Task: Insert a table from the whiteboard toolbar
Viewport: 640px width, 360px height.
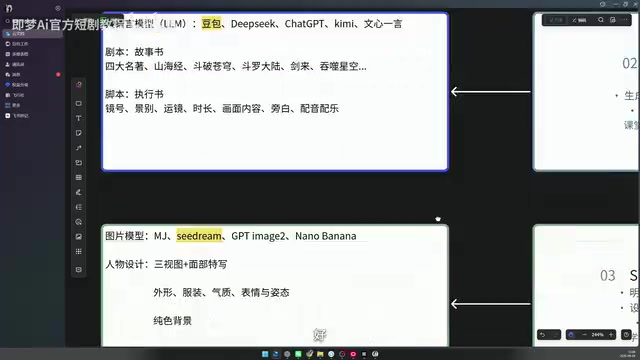Action: coord(79,178)
